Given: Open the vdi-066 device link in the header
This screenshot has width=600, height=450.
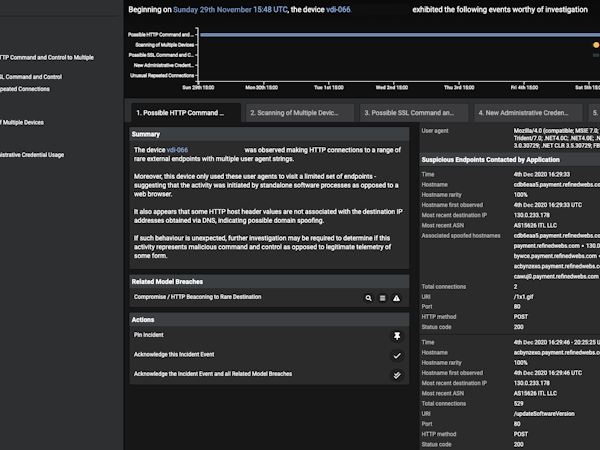Looking at the screenshot, I should pyautogui.click(x=338, y=10).
